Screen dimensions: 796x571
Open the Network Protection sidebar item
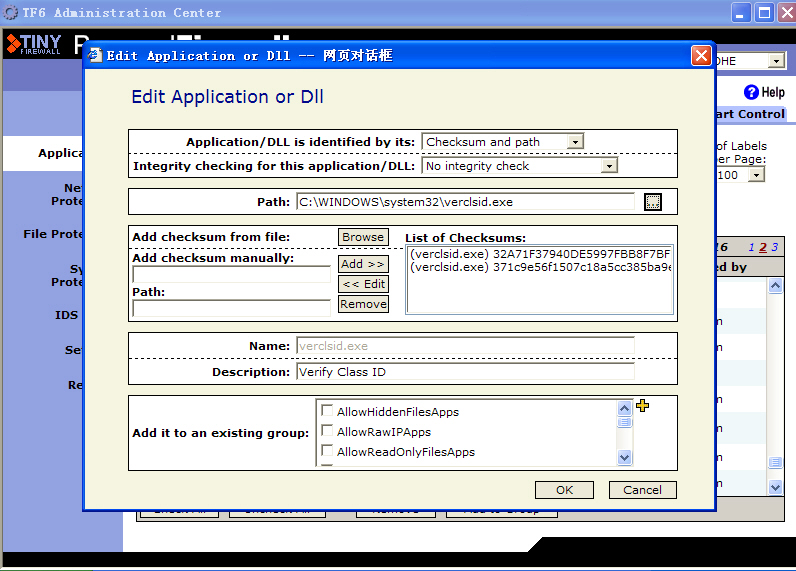(67, 194)
